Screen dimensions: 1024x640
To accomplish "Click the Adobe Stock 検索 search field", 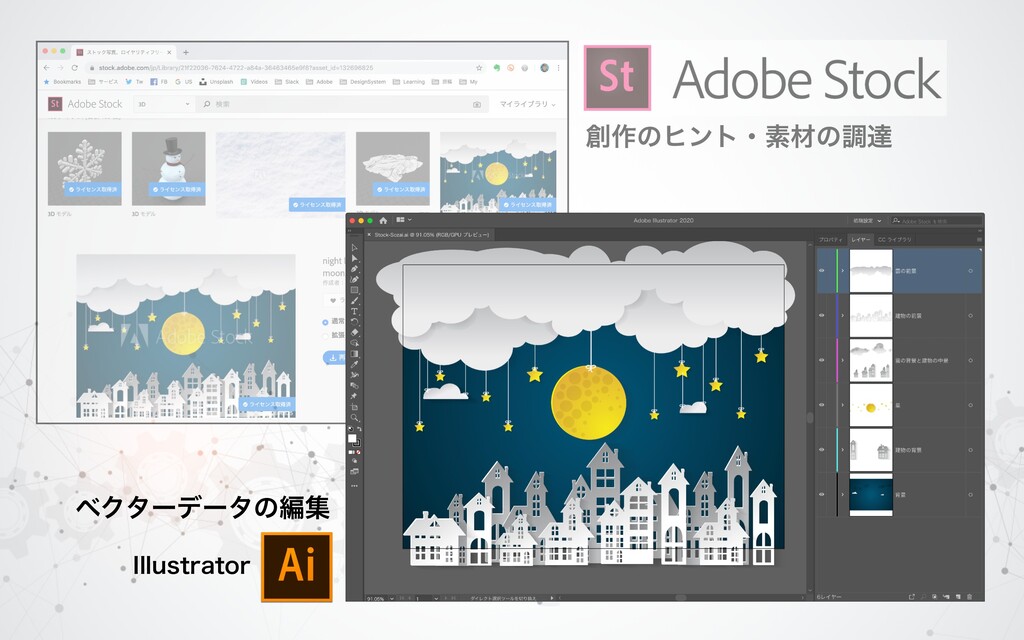I will click(343, 104).
